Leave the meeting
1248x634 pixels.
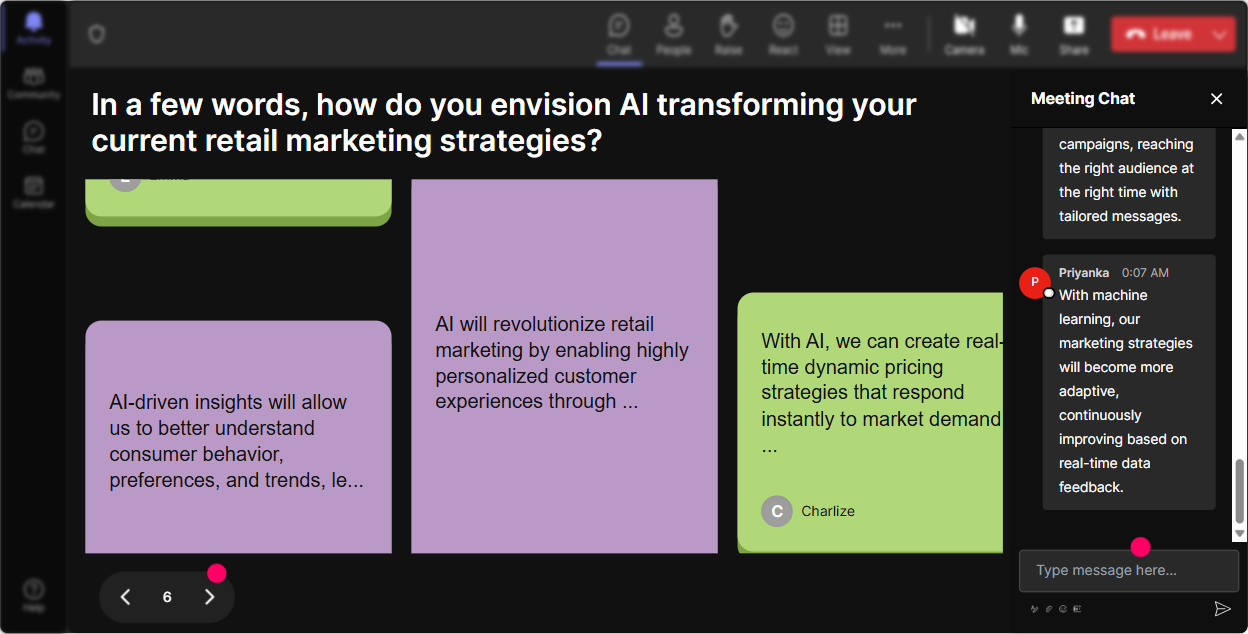pos(1158,34)
